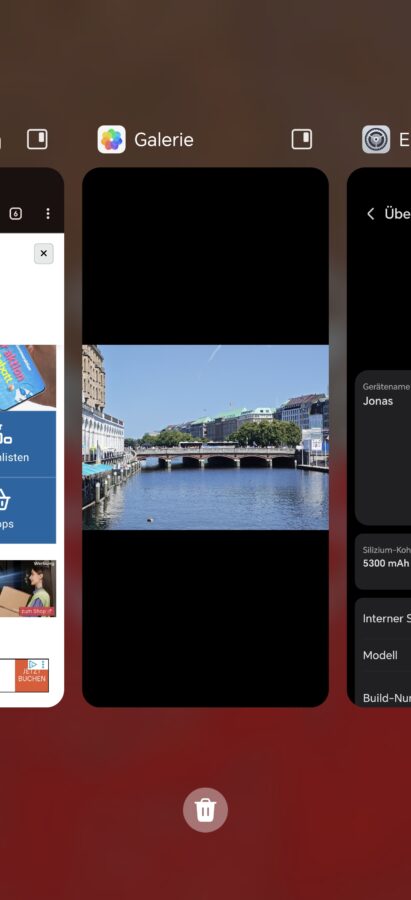The image size is (411, 900).
Task: Tap the Galerie app icon
Action: click(111, 139)
